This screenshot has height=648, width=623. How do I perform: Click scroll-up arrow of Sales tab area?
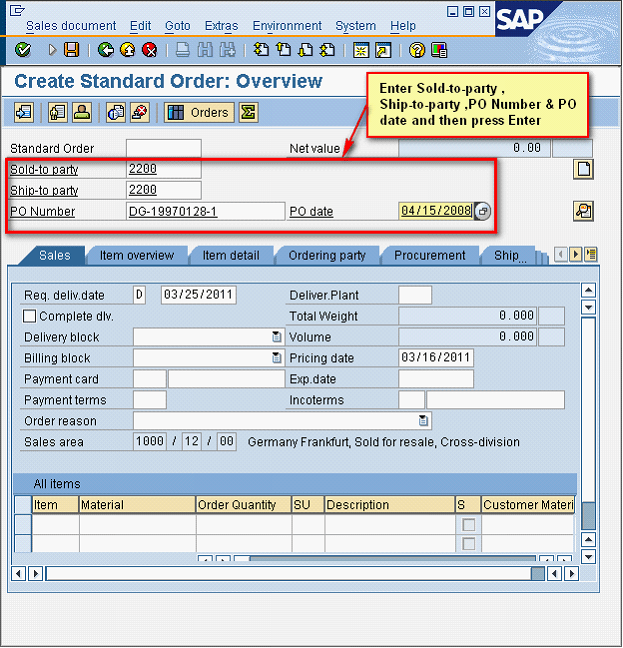(588, 291)
